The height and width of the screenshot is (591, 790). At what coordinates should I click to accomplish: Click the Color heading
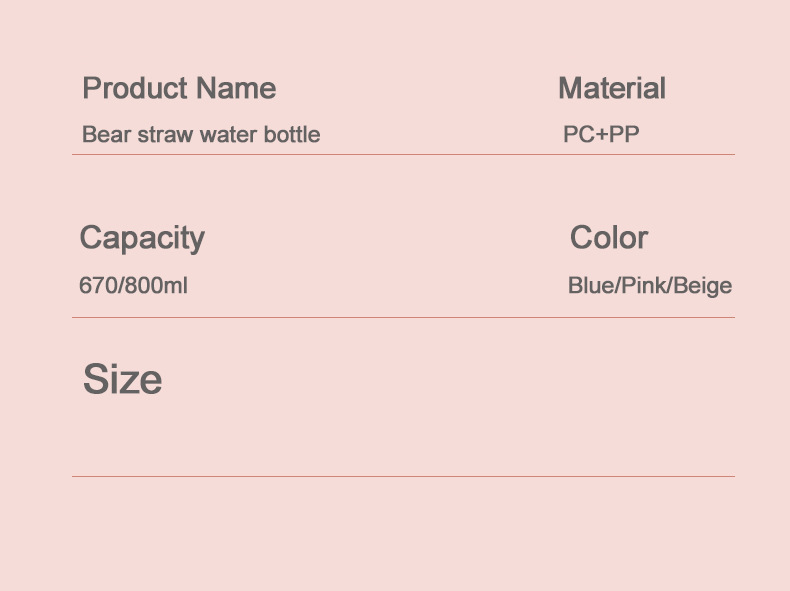pyautogui.click(x=608, y=238)
